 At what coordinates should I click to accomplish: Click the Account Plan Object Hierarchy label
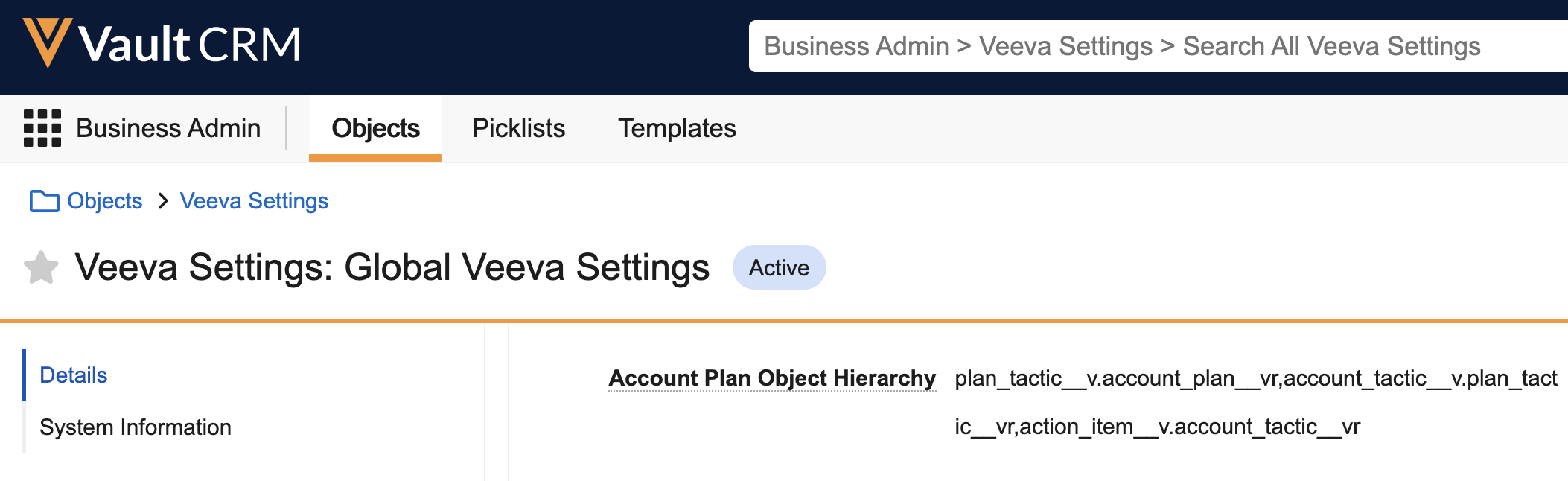(772, 378)
